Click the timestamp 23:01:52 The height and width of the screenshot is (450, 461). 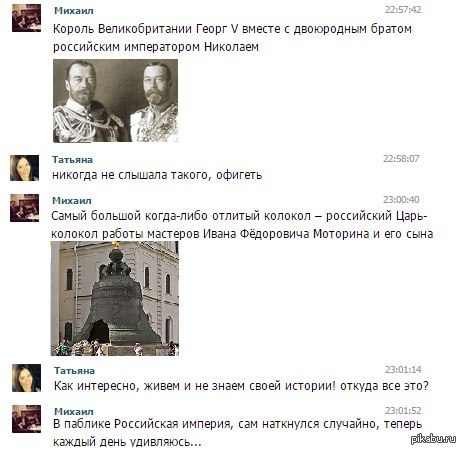pos(403,411)
